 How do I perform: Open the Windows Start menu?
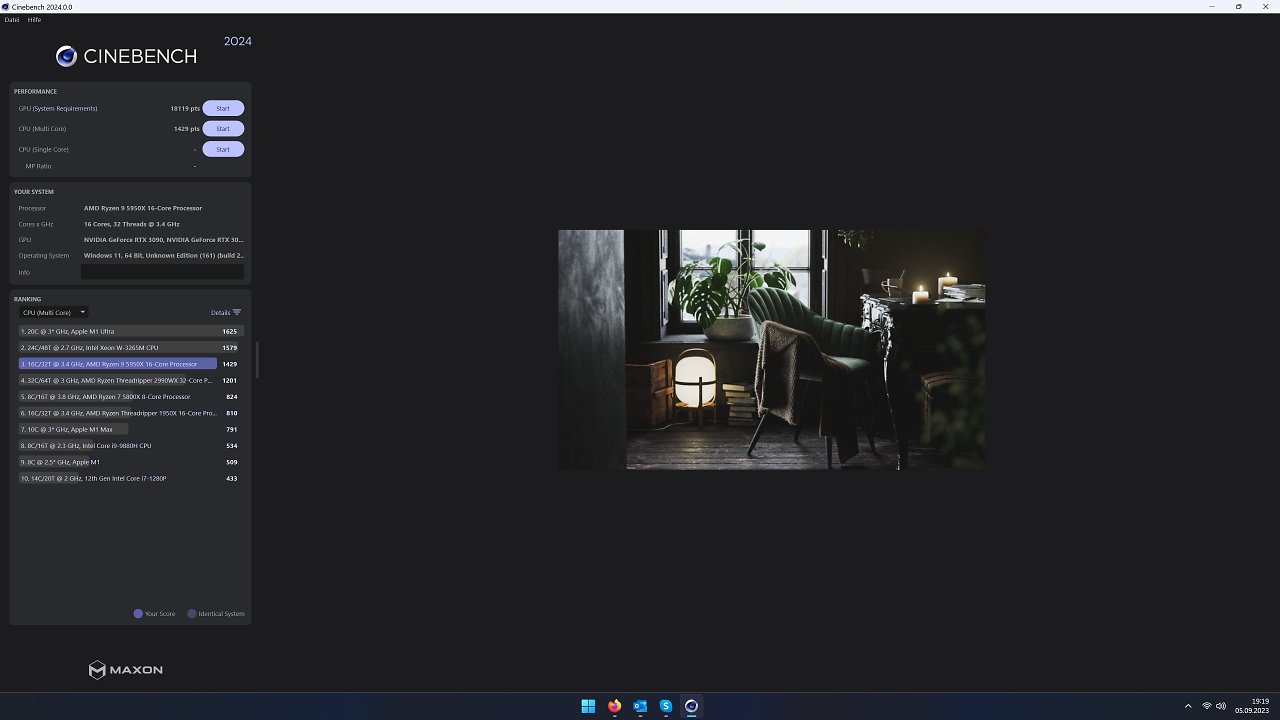588,706
